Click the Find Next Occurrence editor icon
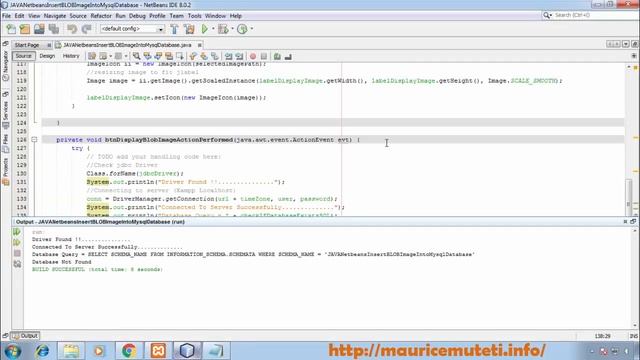Screen dimensions: 640x360 [158, 56]
